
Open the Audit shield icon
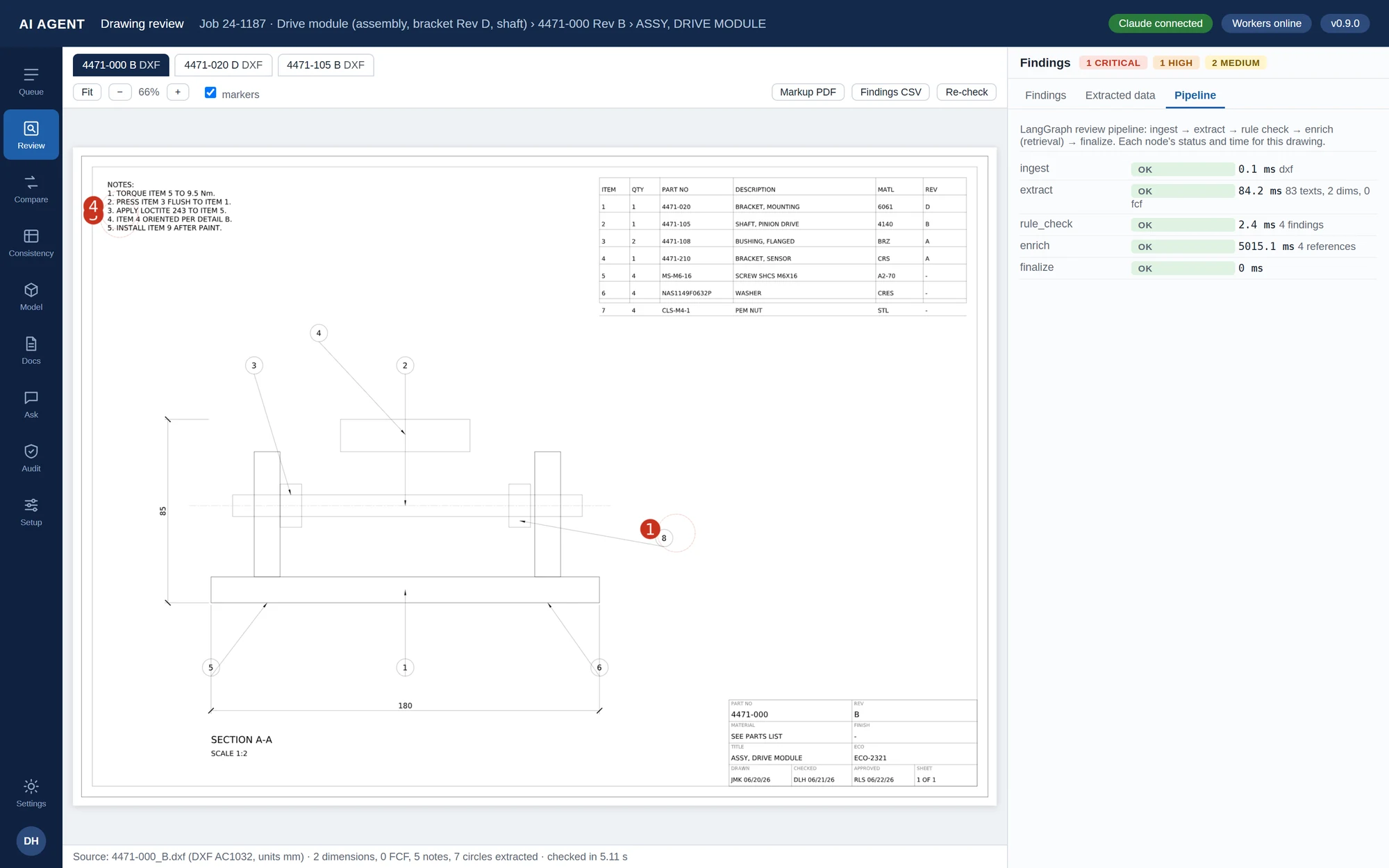point(31,458)
